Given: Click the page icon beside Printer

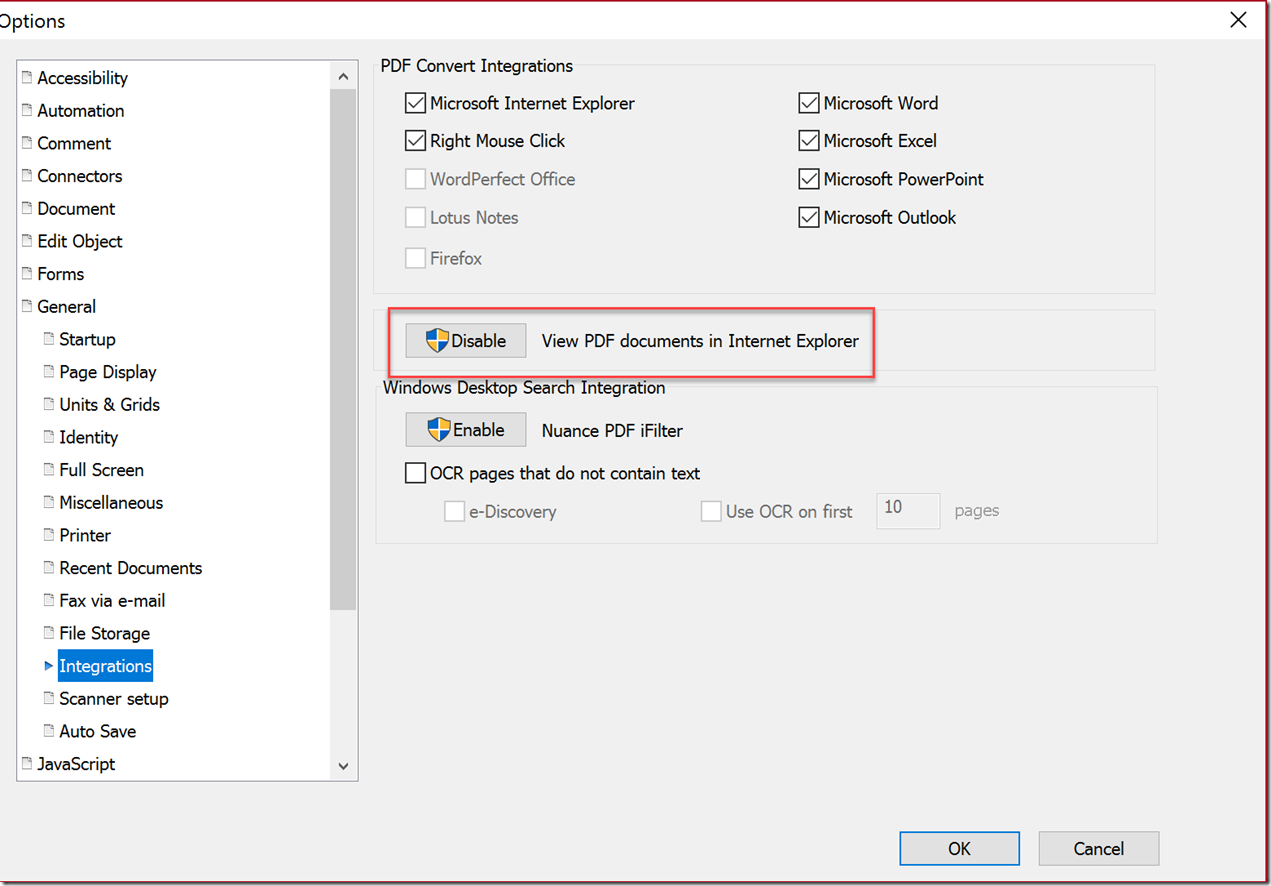Looking at the screenshot, I should pyautogui.click(x=49, y=535).
